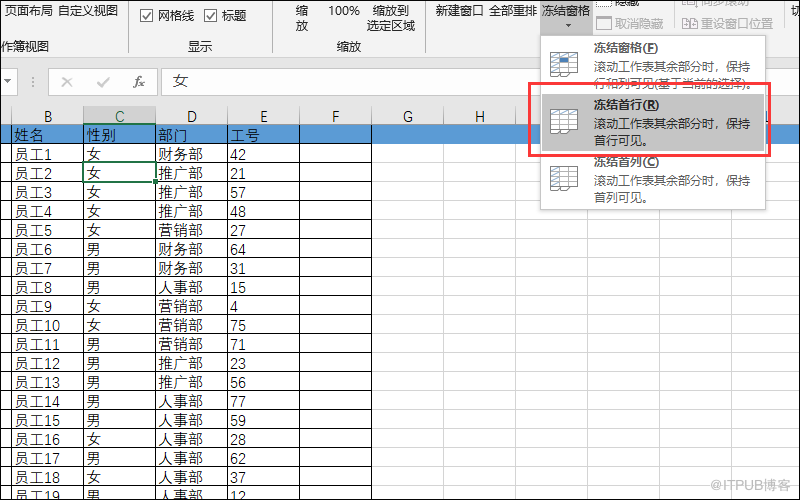Viewport: 800px width, 500px height.
Task: Click cell containing 员工10
Action: click(x=47, y=325)
